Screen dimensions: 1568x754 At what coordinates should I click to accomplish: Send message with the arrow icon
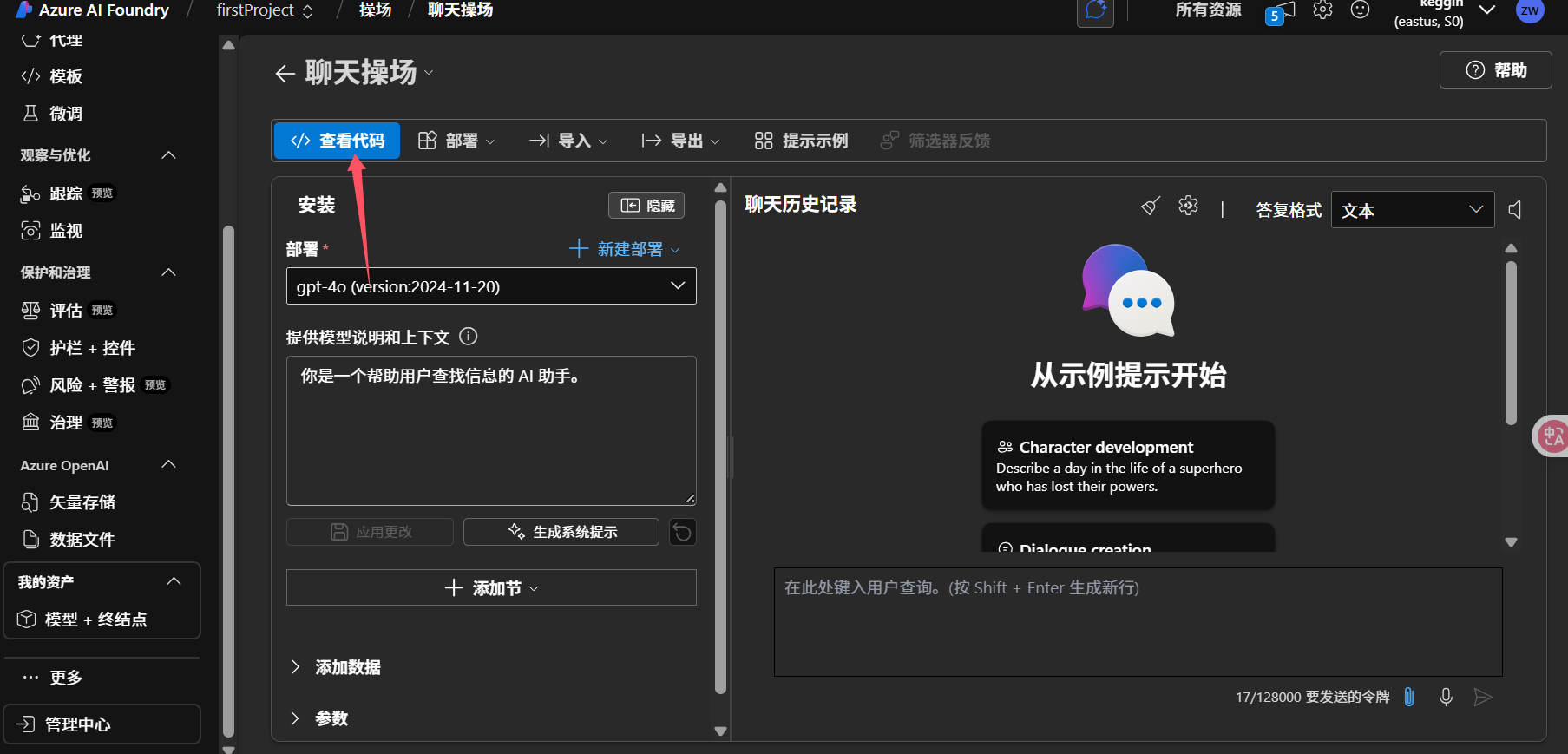1483,697
